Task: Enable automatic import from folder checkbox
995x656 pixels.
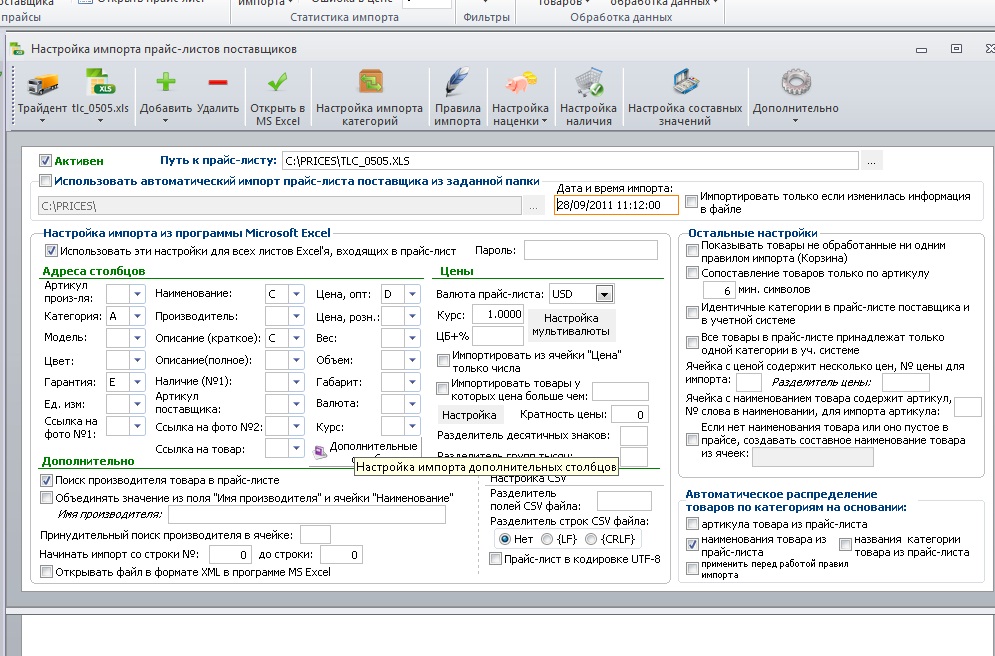Action: tap(45, 181)
